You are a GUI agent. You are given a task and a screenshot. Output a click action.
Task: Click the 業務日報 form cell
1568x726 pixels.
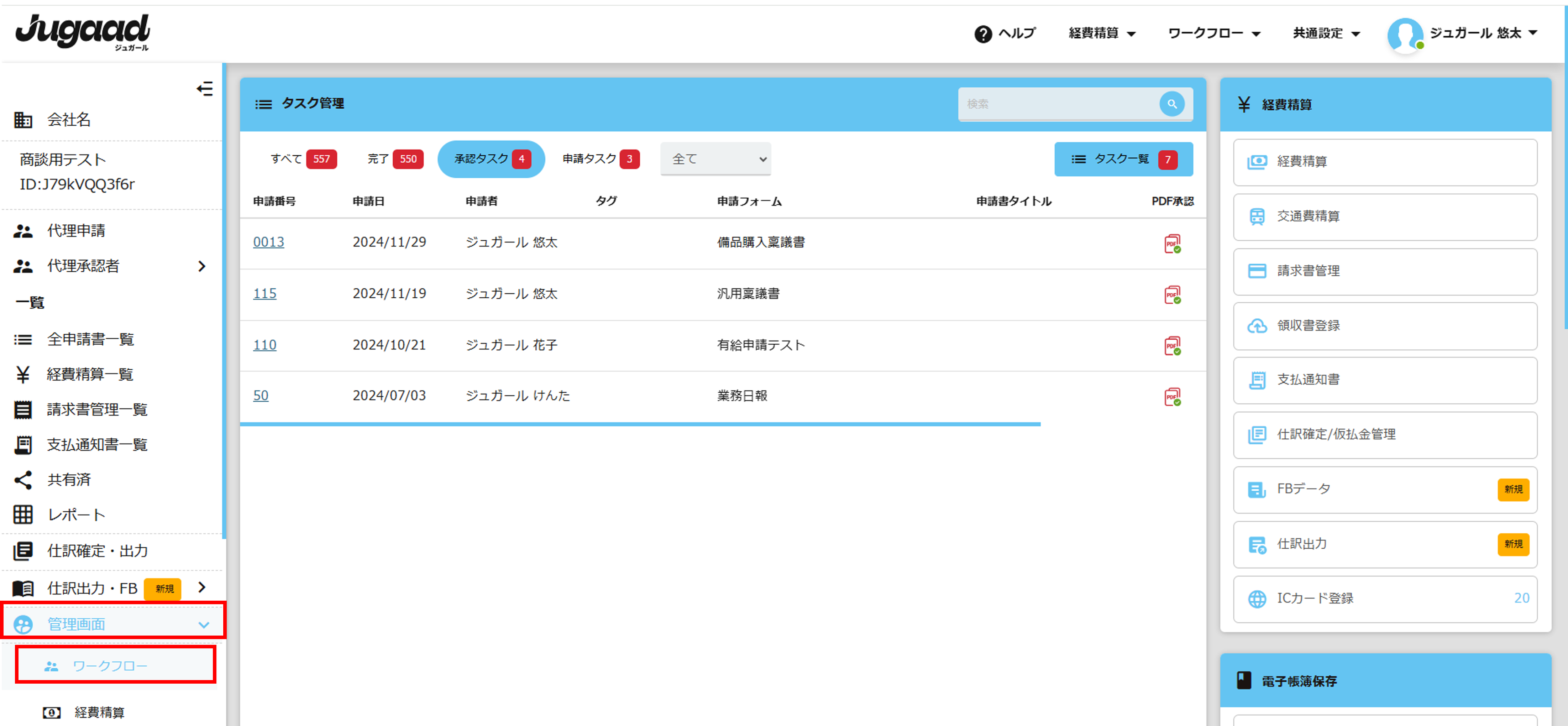(742, 396)
